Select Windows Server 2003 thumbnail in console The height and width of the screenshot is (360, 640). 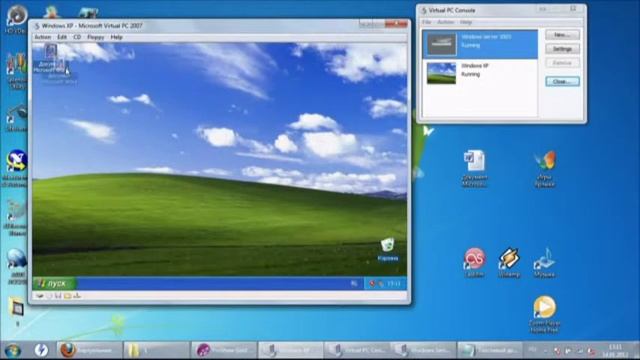pyautogui.click(x=441, y=44)
